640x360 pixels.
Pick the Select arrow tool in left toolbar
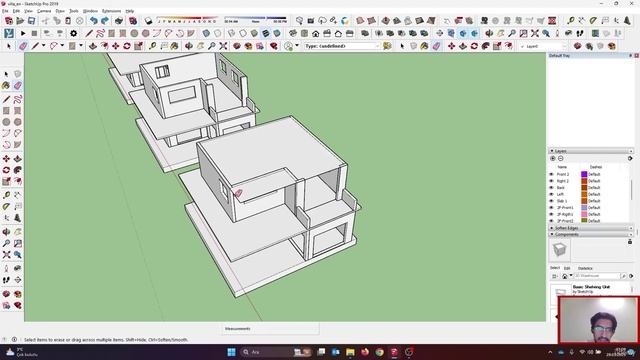click(x=6, y=74)
